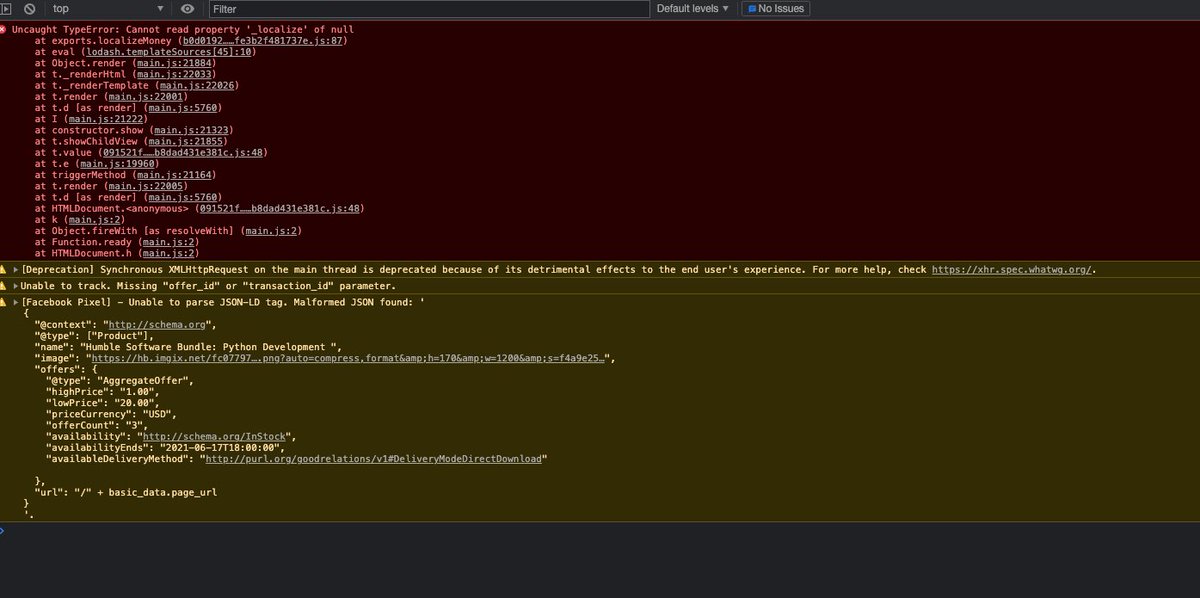Select the 'Uncaught TypeError' error message text
1200x598 pixels.
pos(183,29)
